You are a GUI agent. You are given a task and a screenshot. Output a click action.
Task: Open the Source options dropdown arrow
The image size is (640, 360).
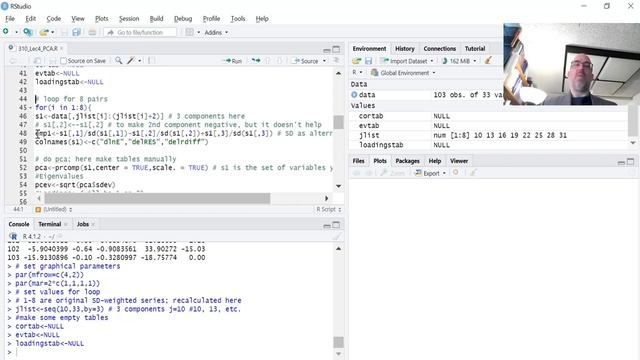coord(324,61)
